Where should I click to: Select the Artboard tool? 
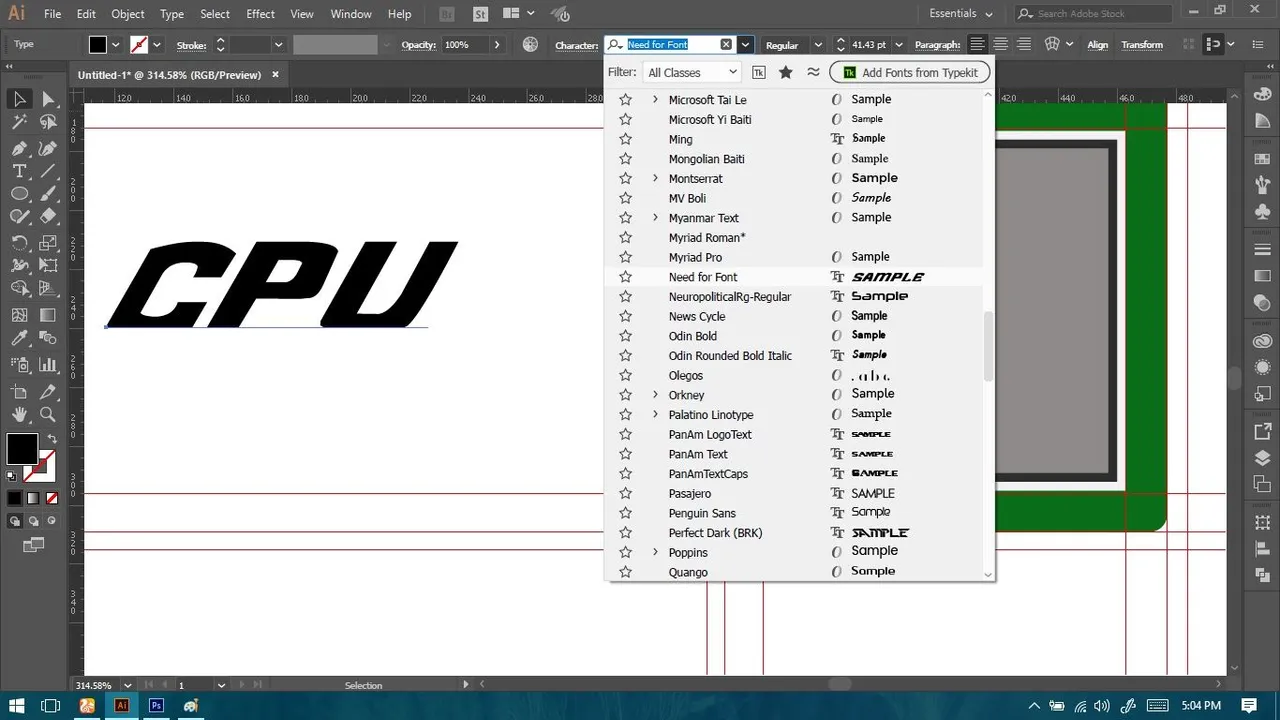[x=19, y=391]
